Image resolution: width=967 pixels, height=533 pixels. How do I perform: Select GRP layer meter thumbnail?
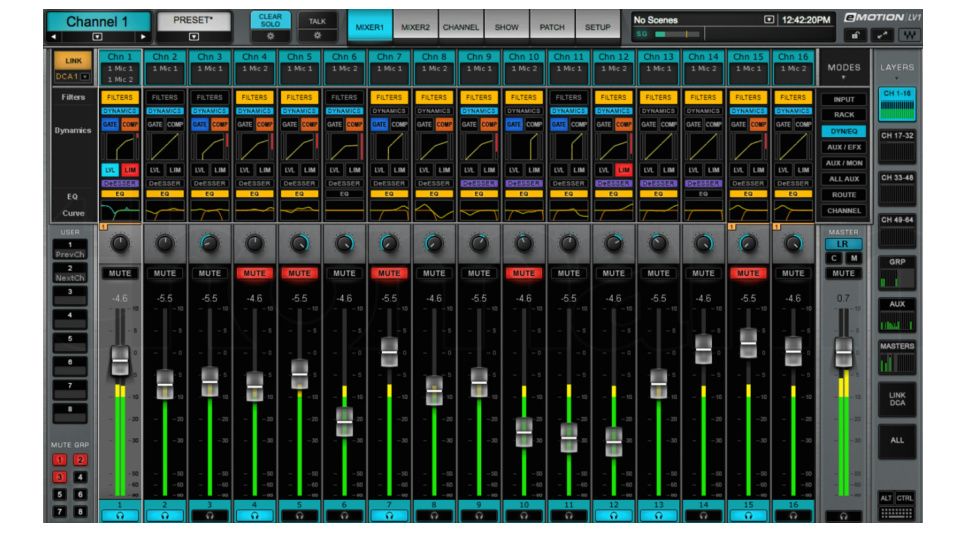pyautogui.click(x=897, y=273)
